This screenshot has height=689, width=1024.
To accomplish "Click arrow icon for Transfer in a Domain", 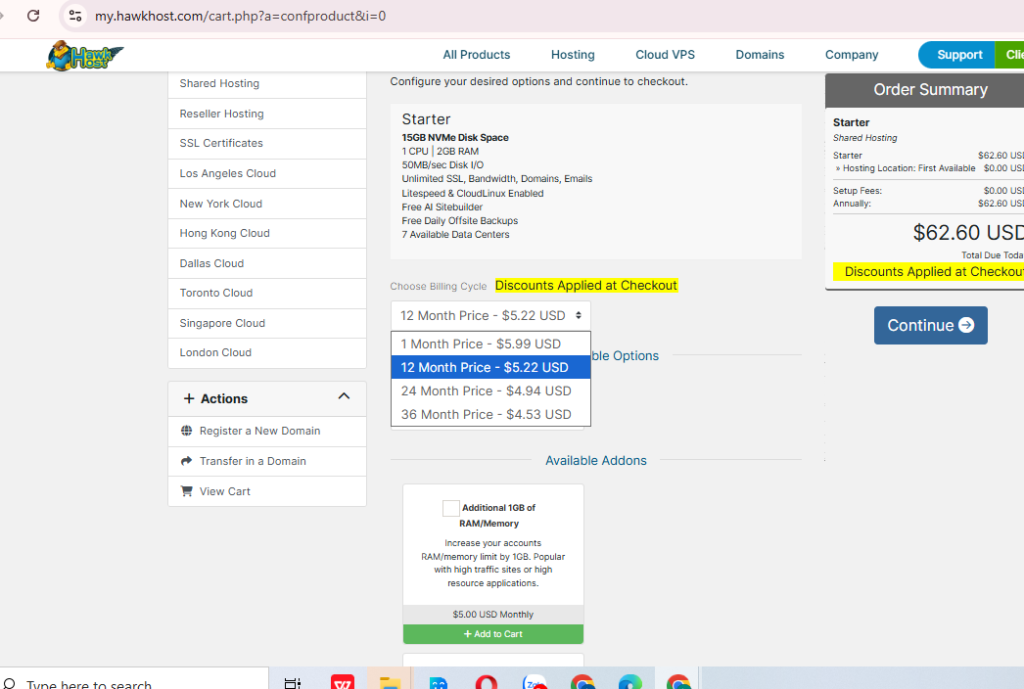I will tap(187, 460).
